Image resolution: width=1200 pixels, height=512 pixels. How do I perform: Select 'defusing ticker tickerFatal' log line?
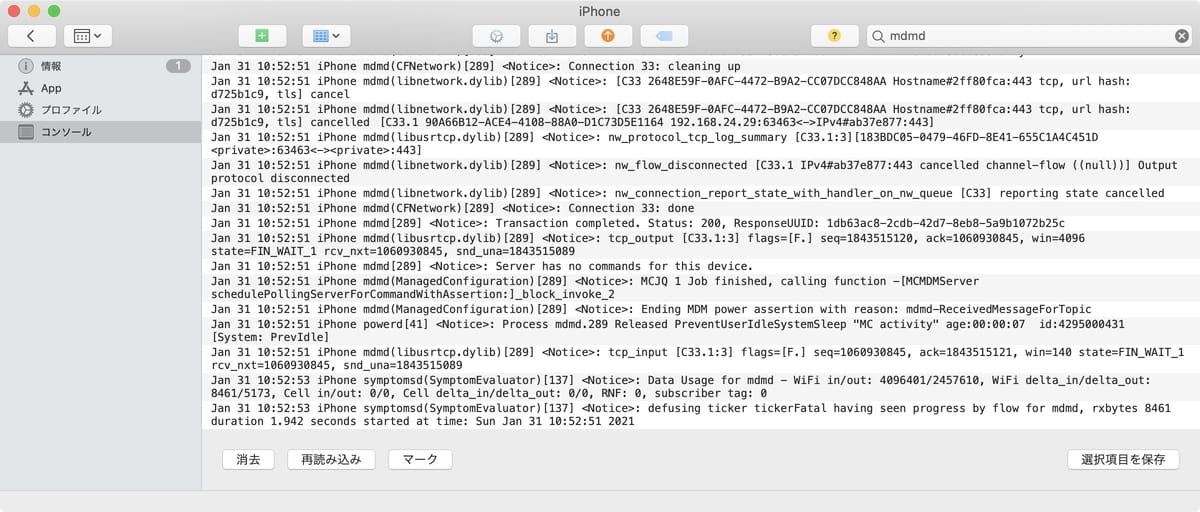click(x=700, y=415)
